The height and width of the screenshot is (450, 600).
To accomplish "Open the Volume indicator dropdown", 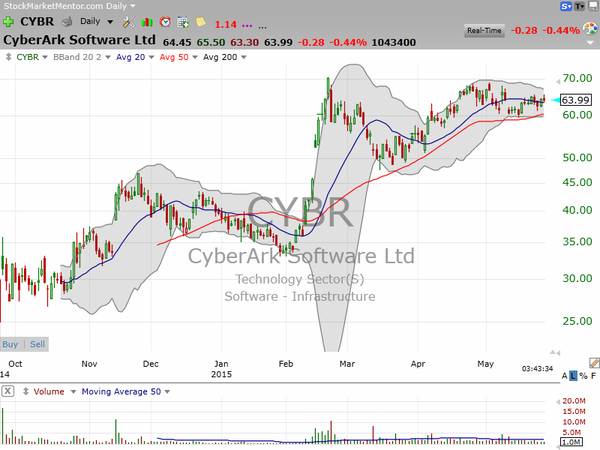I will 73,391.
